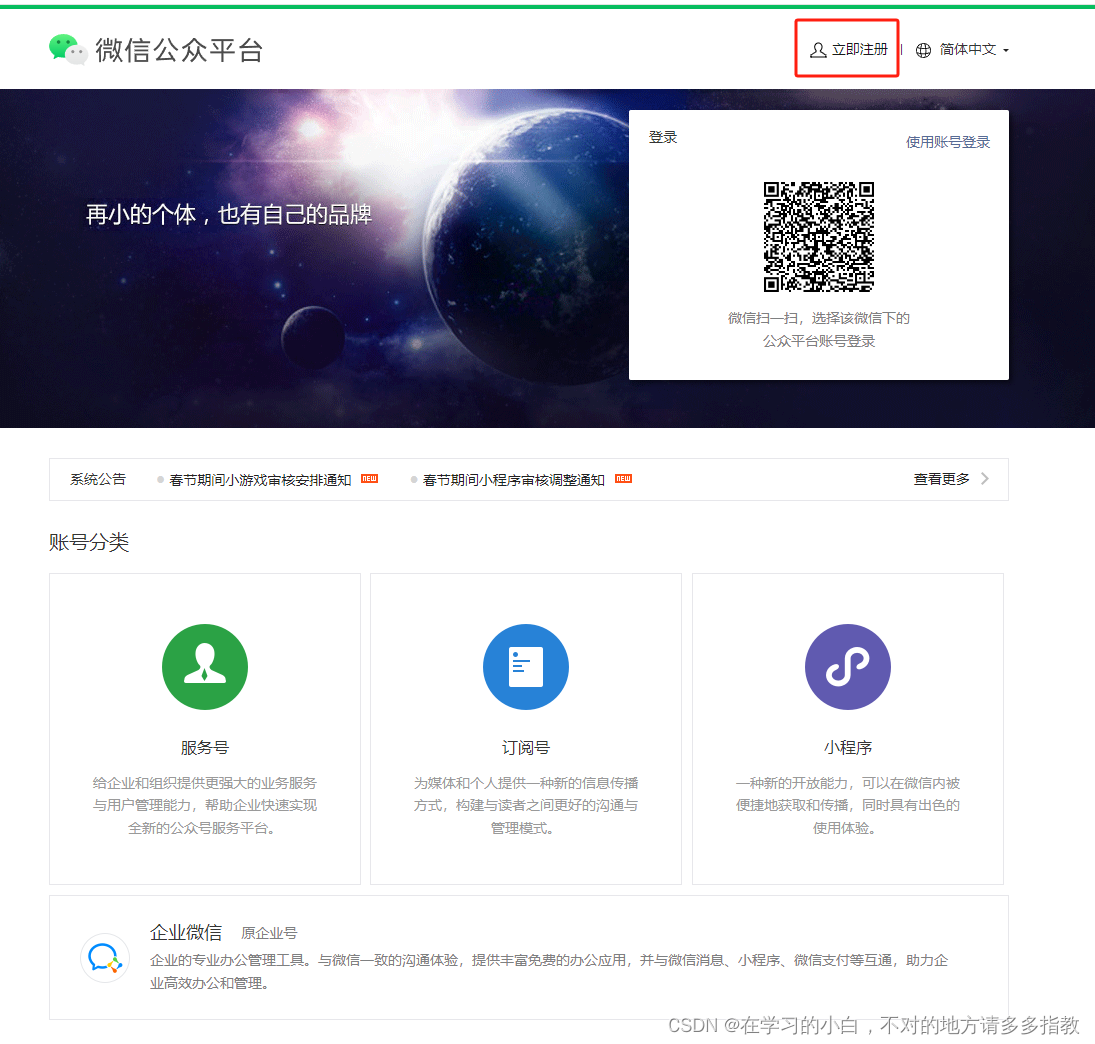Click 查看更多 to view more announcements
1095x1044 pixels.
(941, 479)
